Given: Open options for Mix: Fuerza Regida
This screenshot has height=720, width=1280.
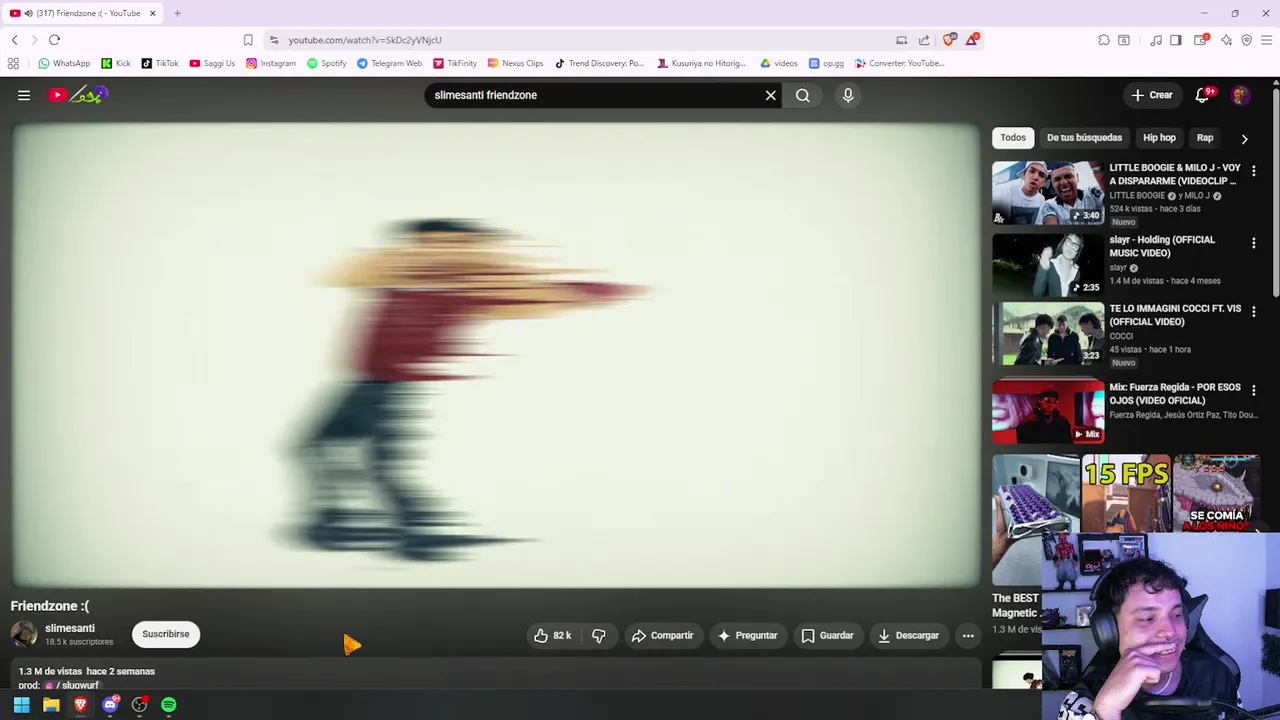Looking at the screenshot, I should pos(1253,390).
